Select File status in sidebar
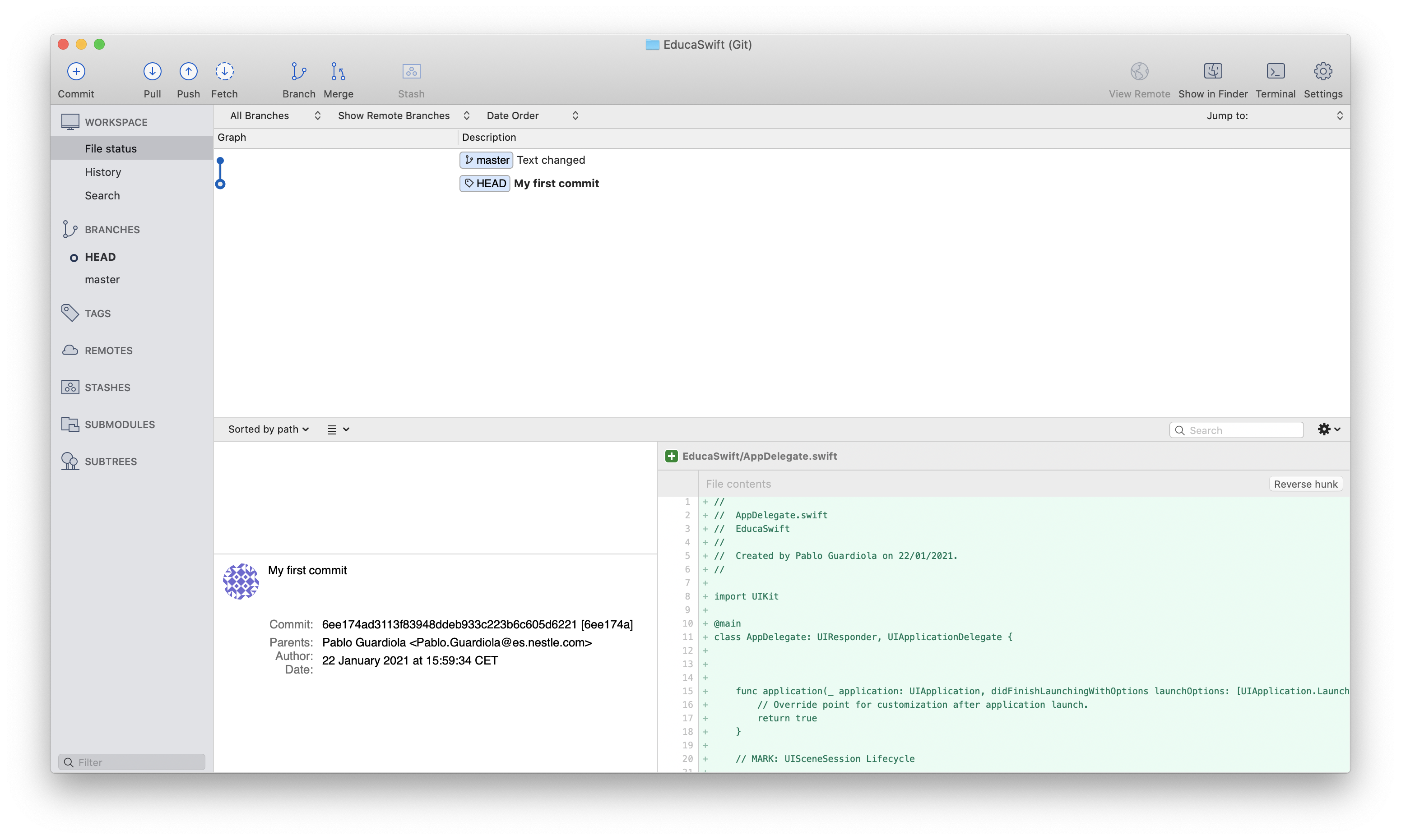 [131, 148]
